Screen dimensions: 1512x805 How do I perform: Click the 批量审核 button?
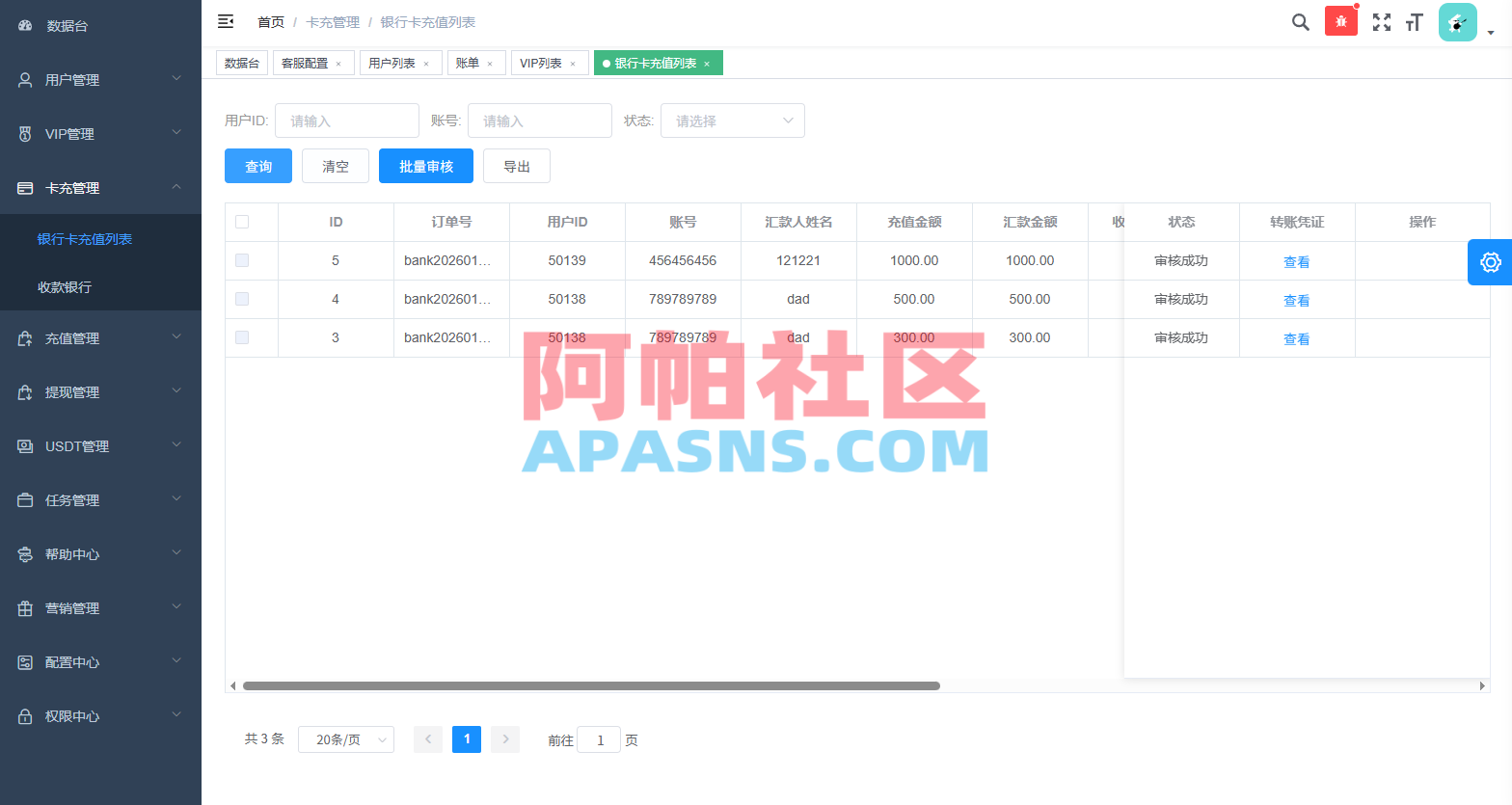pos(426,166)
